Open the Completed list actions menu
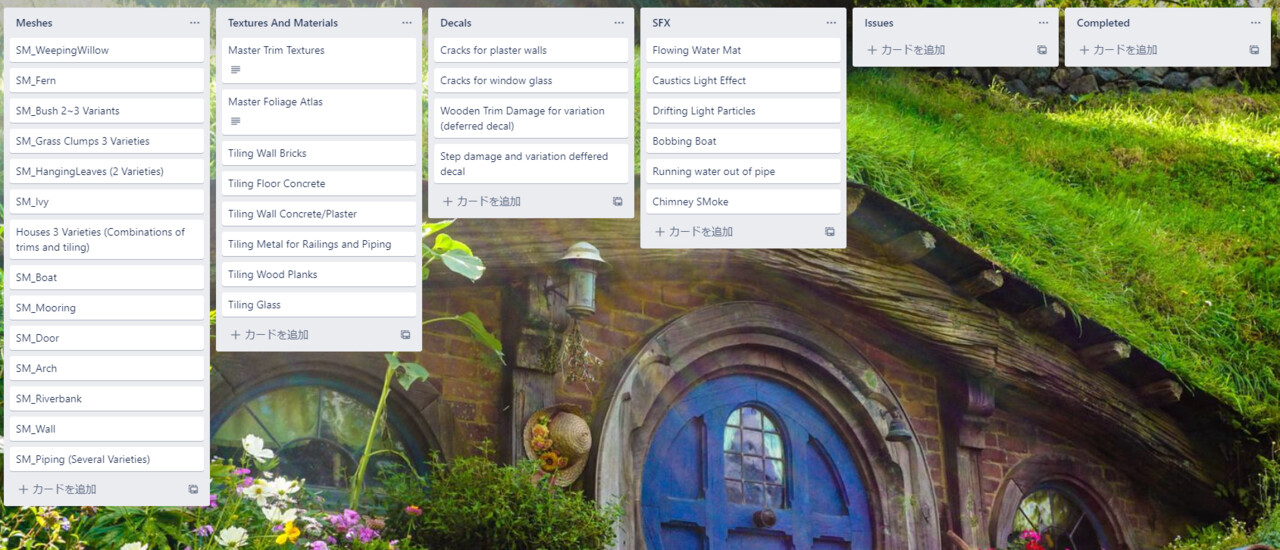 pos(1255,23)
